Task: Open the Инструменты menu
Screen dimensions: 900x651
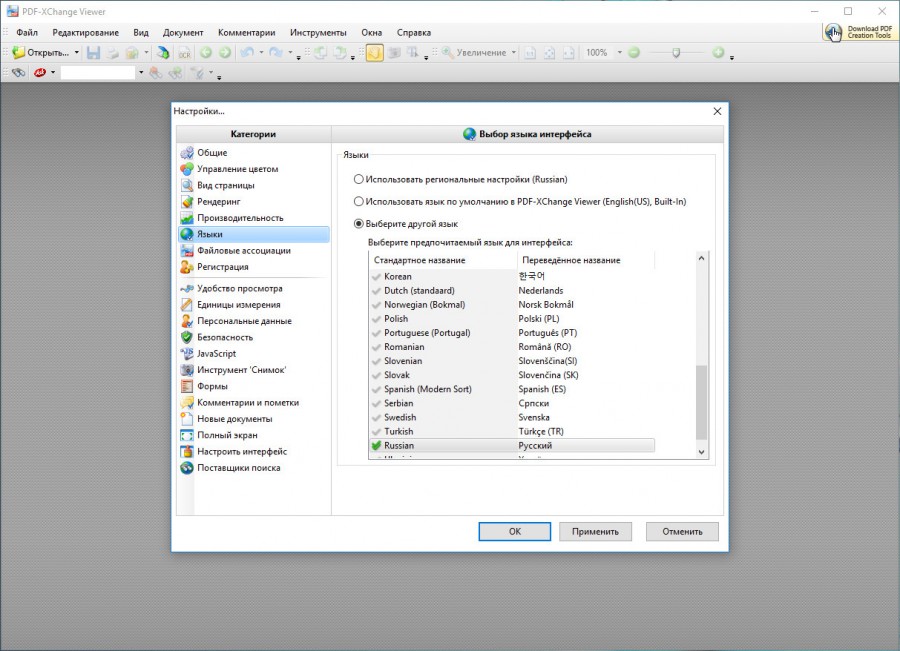Action: [x=318, y=33]
